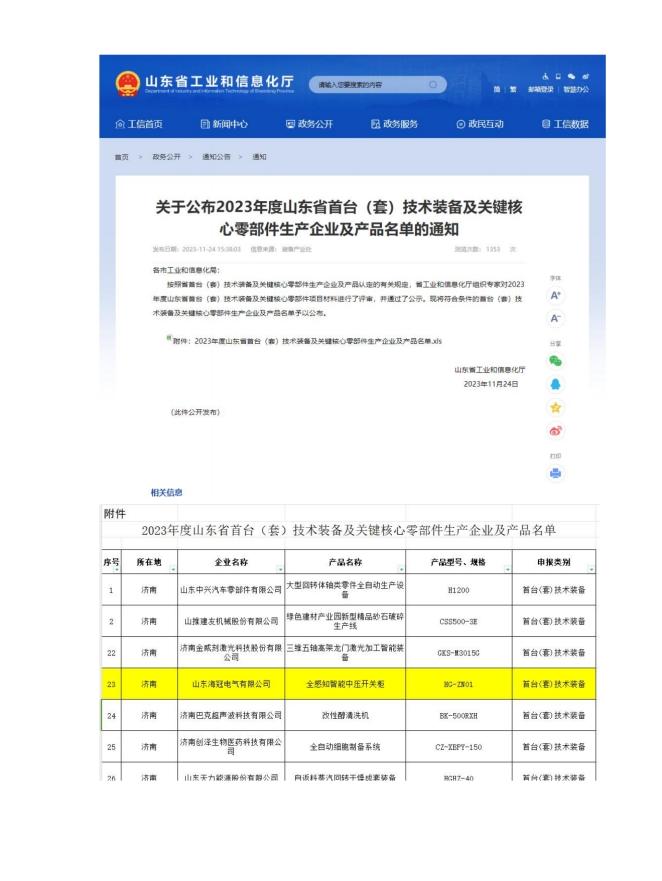This screenshot has width=662, height=881.
Task: Open the 新闻中心 navigation tab
Action: (224, 124)
